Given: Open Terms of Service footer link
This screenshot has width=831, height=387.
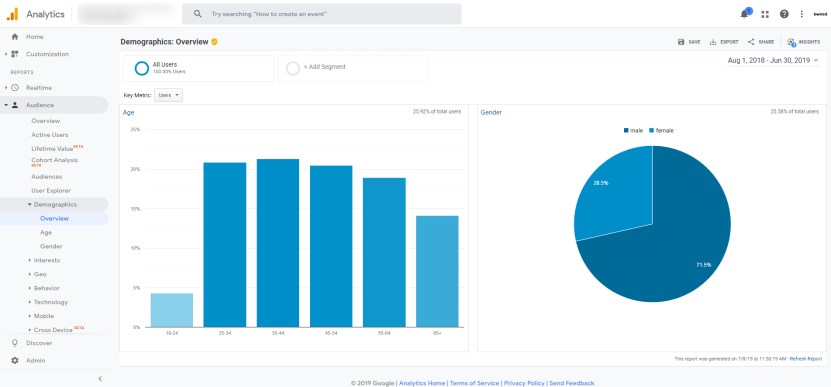Looking at the screenshot, I should click(x=474, y=383).
